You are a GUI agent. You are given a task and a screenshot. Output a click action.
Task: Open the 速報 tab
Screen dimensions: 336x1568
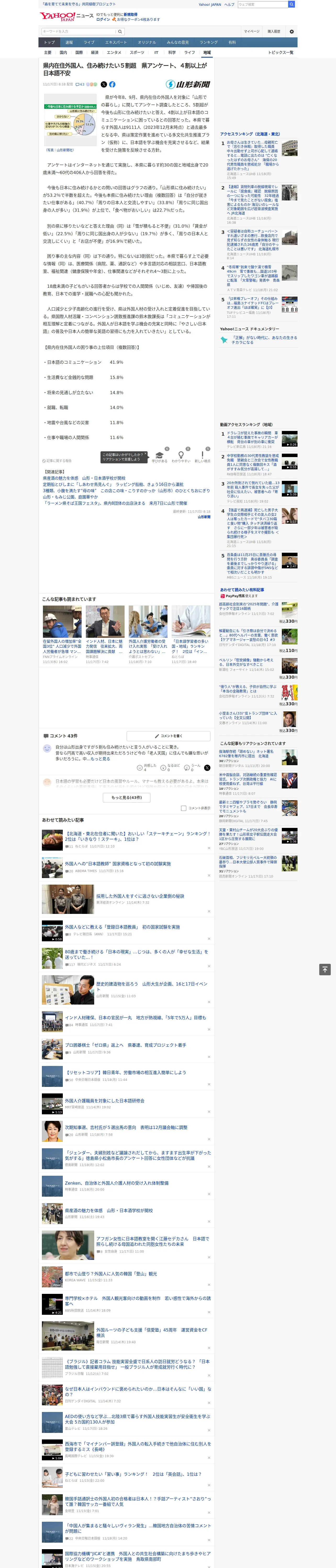point(69,43)
